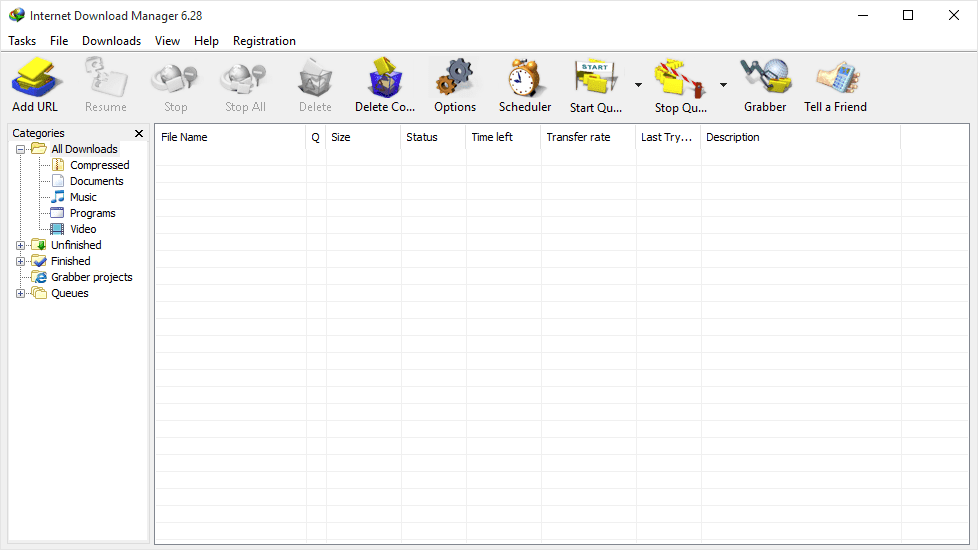Click the Documents page icon
Image resolution: width=978 pixels, height=550 pixels.
(58, 181)
